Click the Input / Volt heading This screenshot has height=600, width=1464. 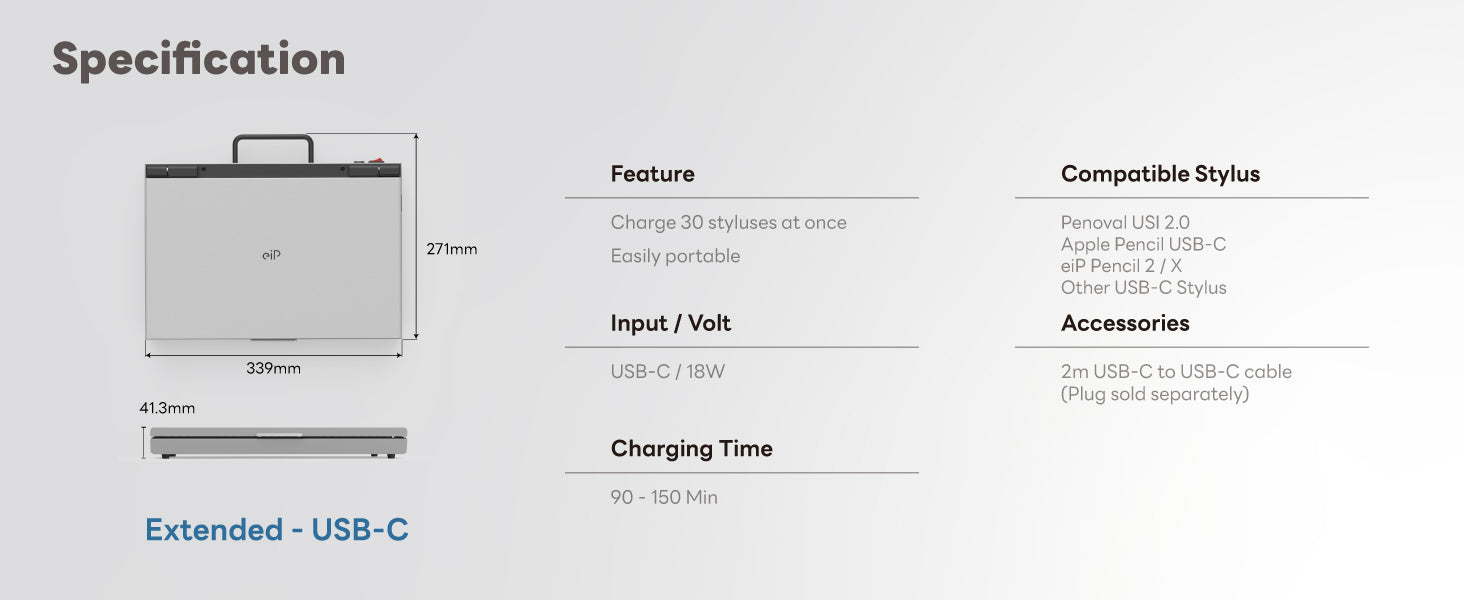pos(670,323)
